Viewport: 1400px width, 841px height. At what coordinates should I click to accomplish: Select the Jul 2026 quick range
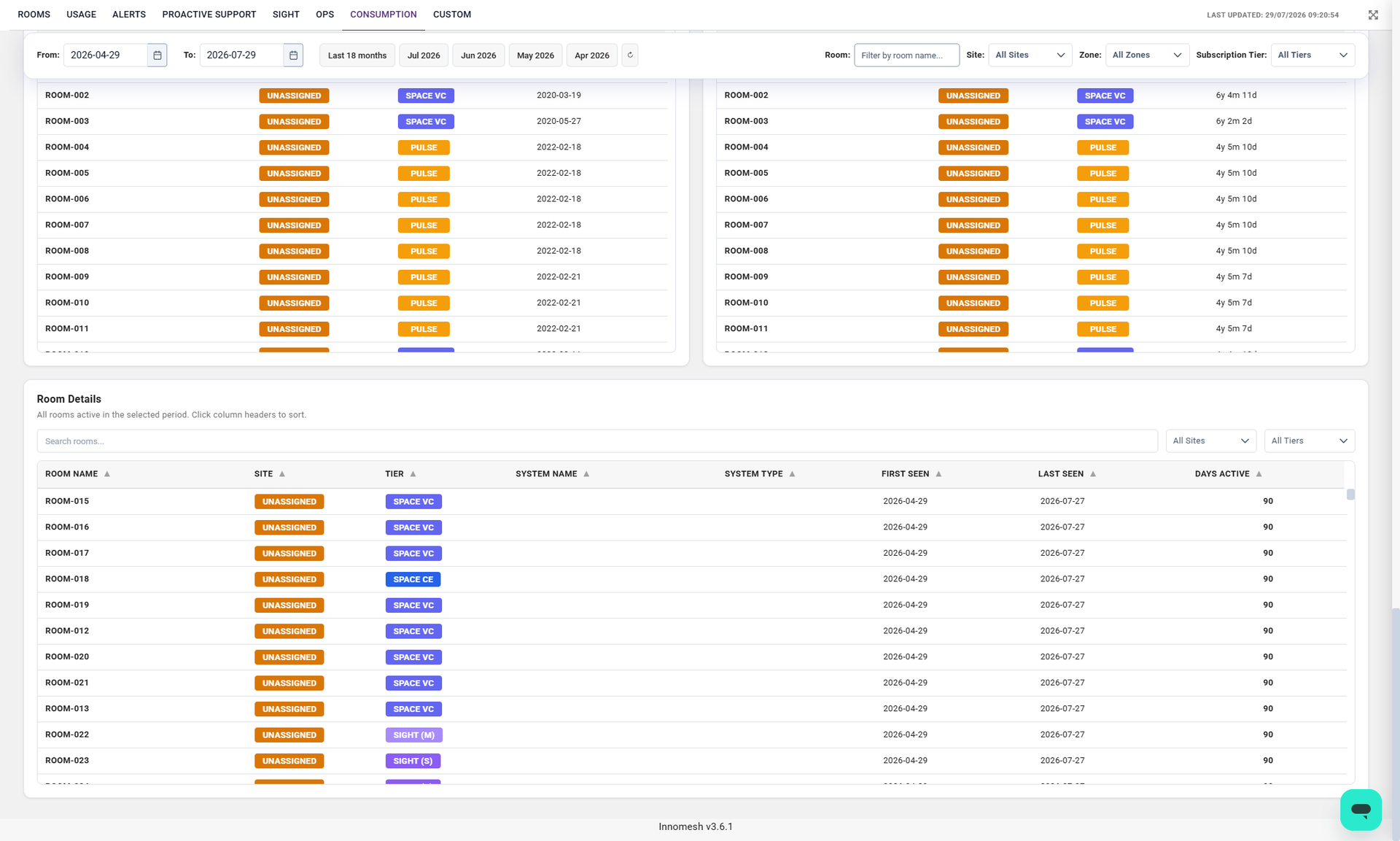coord(424,55)
